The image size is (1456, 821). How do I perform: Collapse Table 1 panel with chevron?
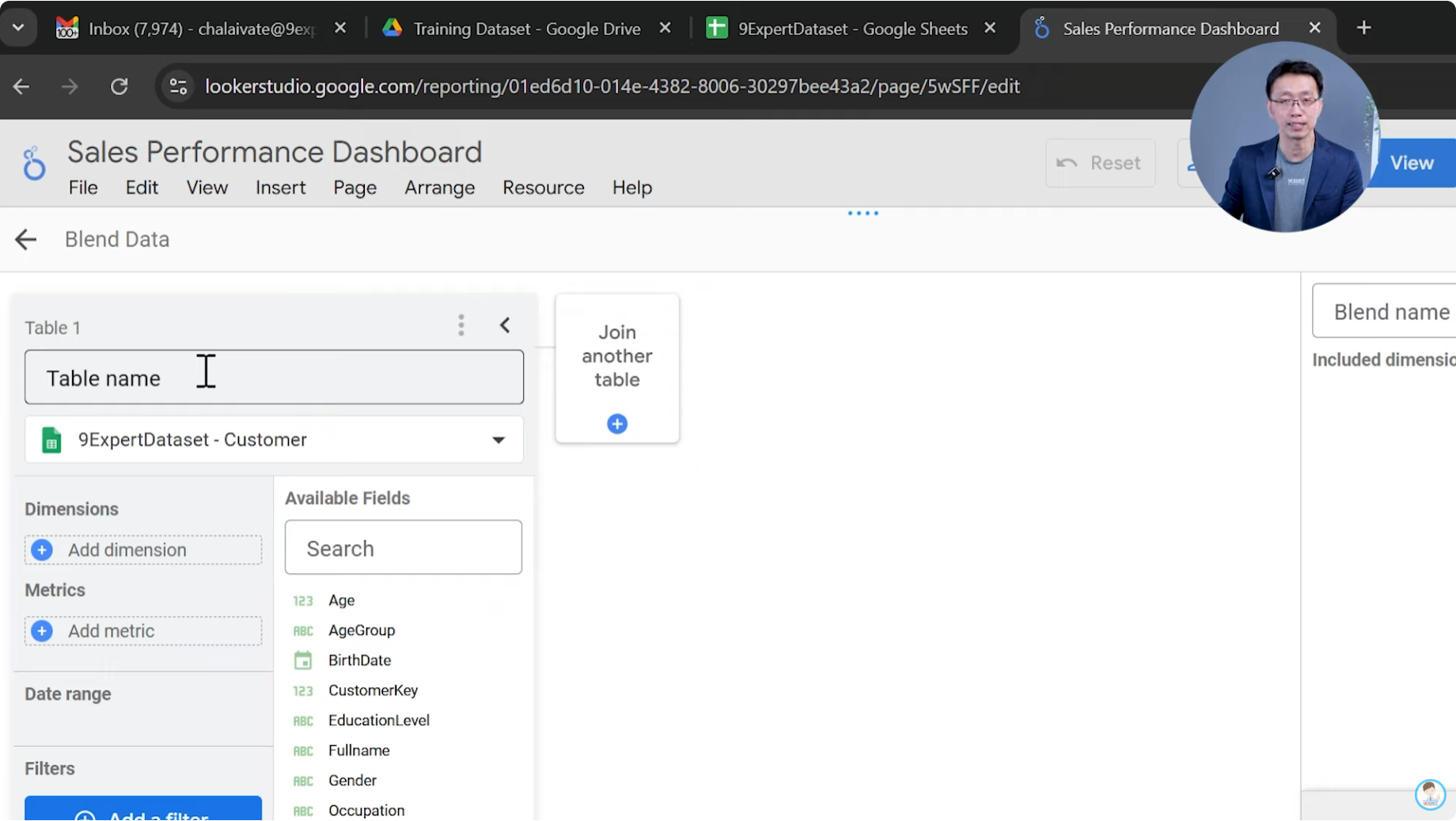click(505, 325)
